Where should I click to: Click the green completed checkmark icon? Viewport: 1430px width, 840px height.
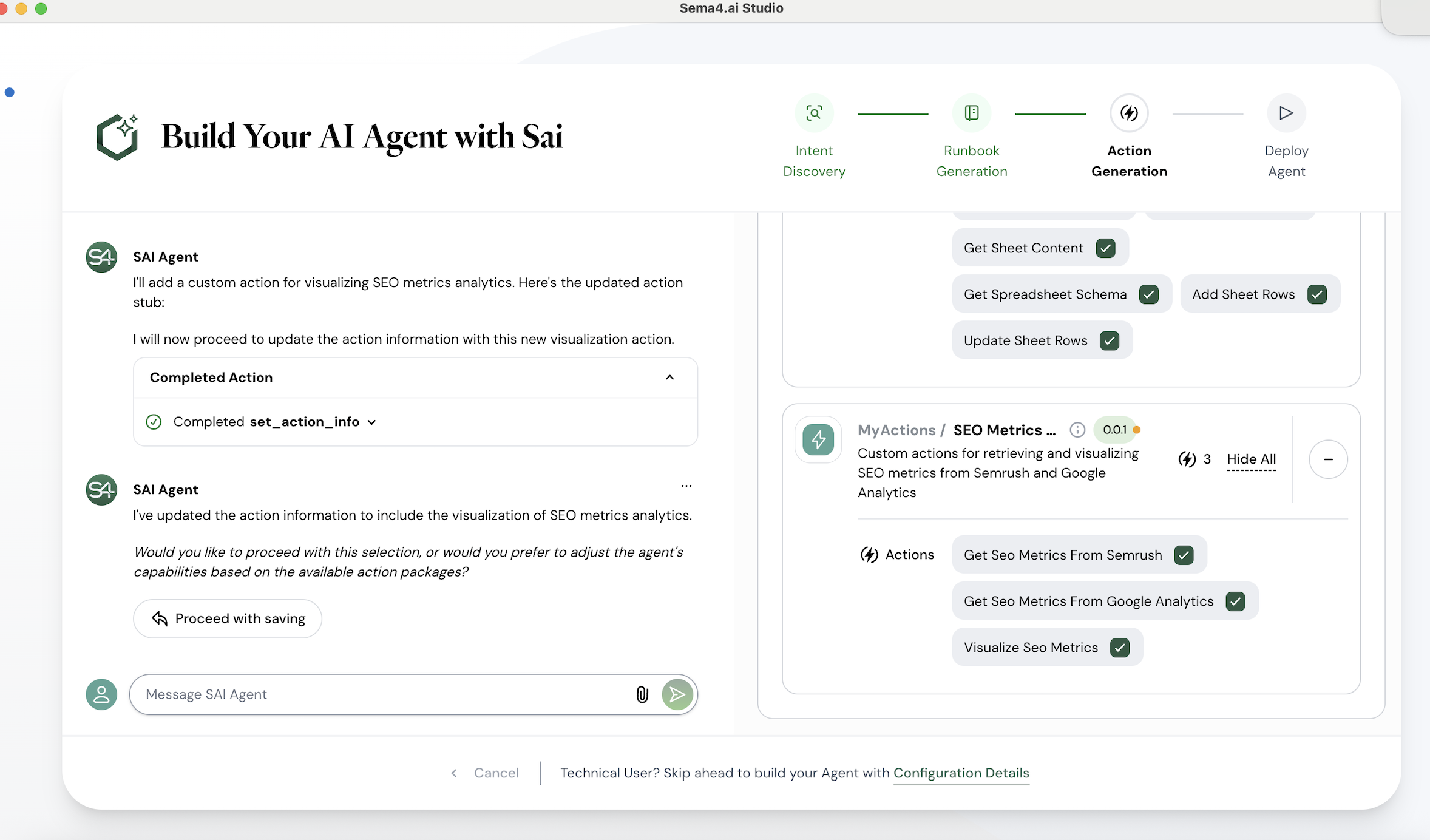pyautogui.click(x=154, y=422)
